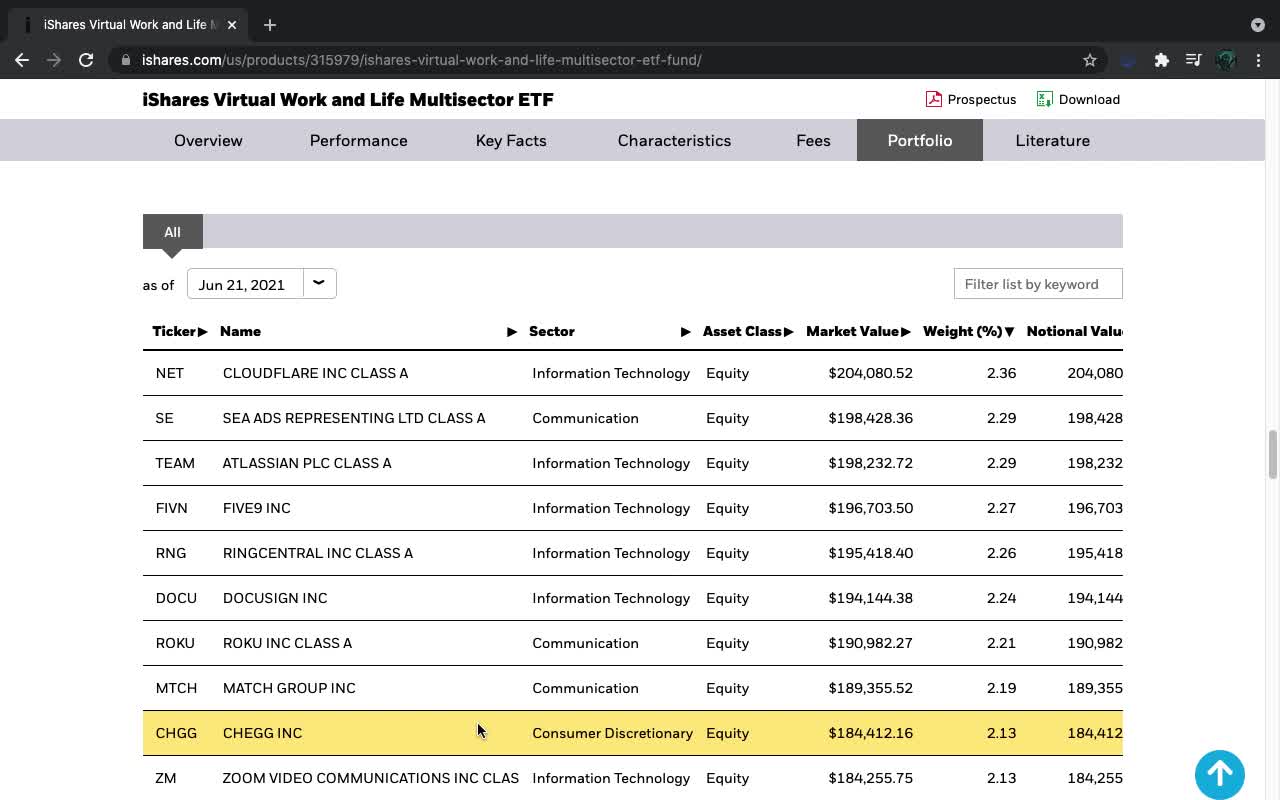
Task: Sort by the Sector column arrow
Action: point(686,331)
